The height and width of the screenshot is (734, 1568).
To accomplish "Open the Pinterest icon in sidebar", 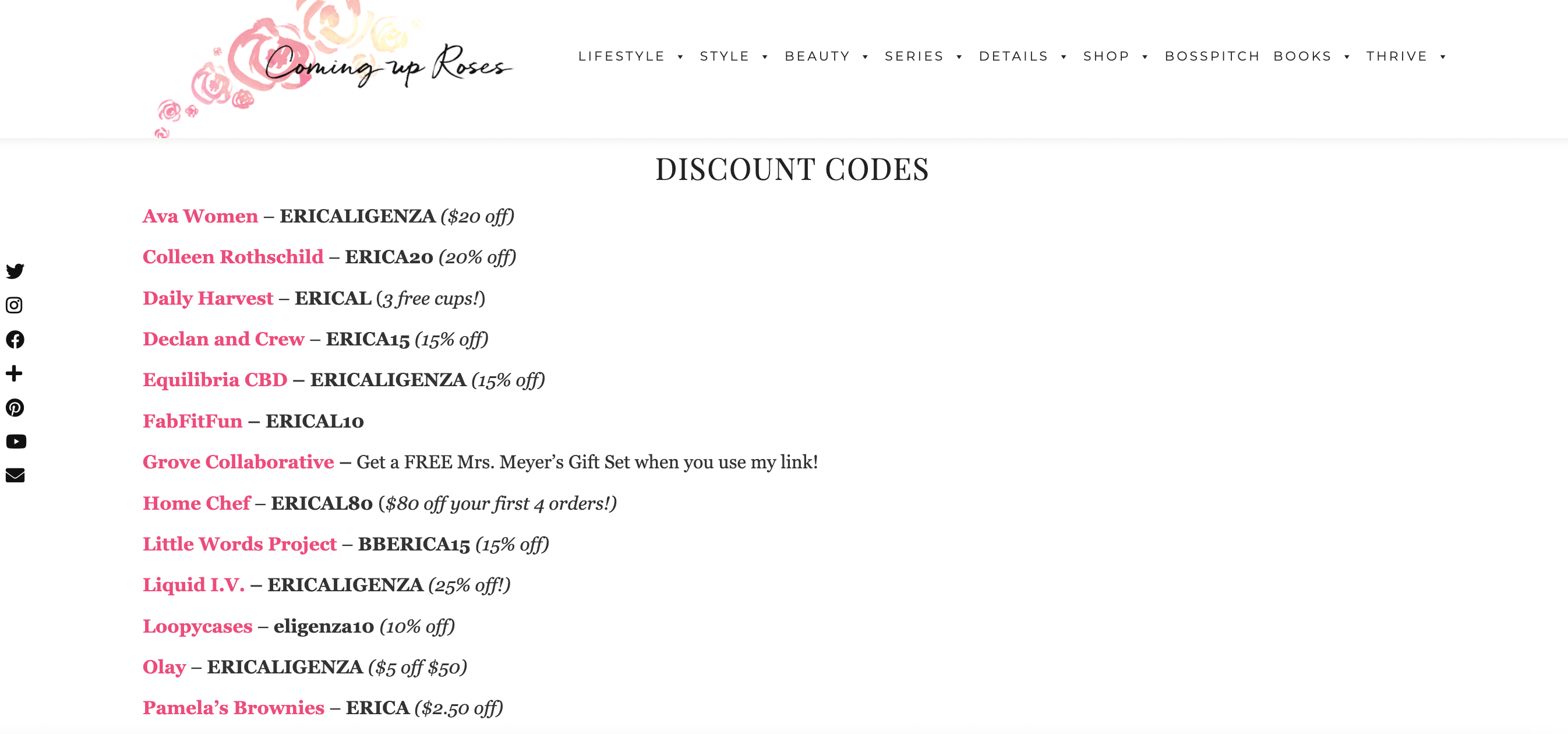I will click(15, 407).
